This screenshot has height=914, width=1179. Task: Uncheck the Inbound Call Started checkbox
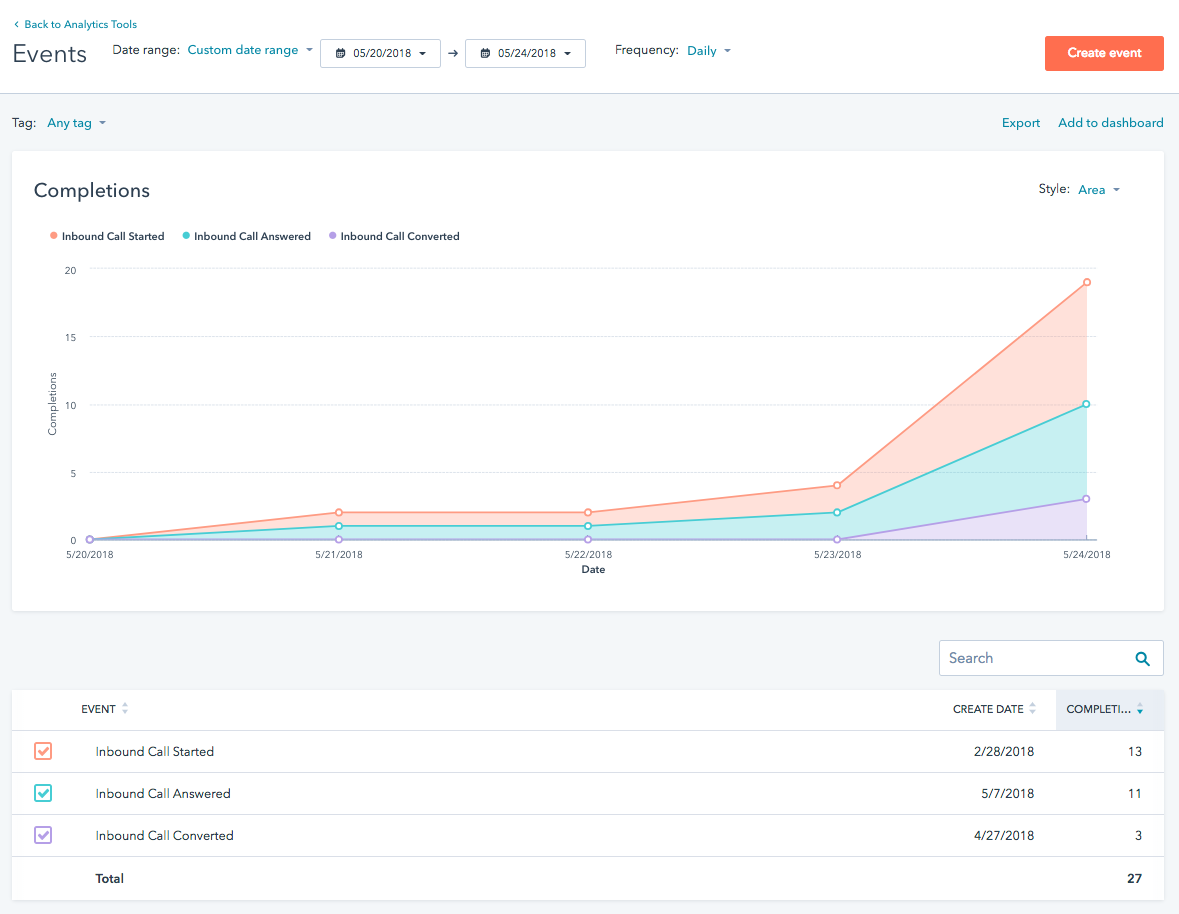(x=43, y=751)
